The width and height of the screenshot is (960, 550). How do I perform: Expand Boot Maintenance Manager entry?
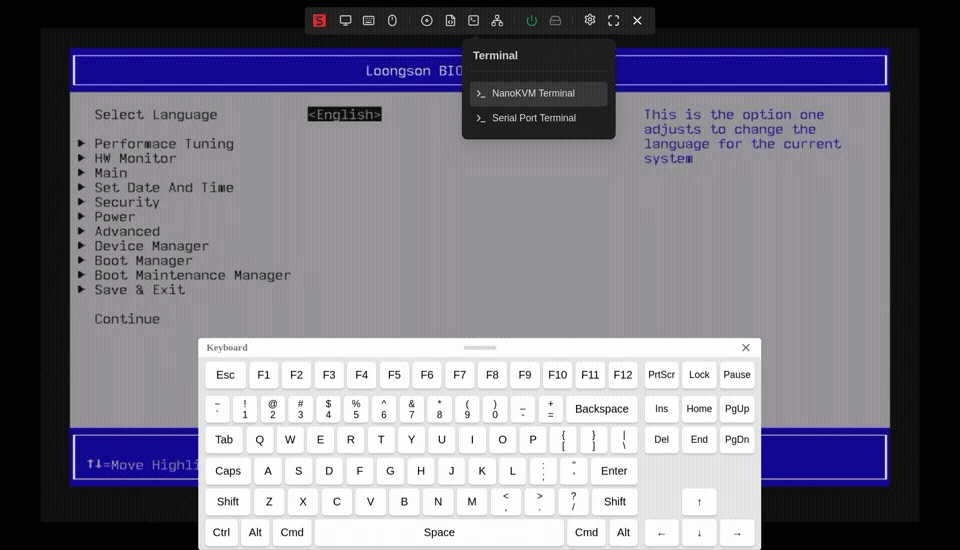coord(192,276)
